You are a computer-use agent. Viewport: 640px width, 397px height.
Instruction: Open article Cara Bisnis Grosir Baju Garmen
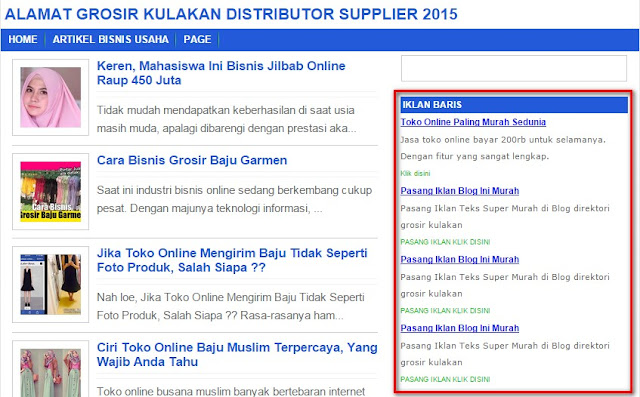(x=192, y=160)
